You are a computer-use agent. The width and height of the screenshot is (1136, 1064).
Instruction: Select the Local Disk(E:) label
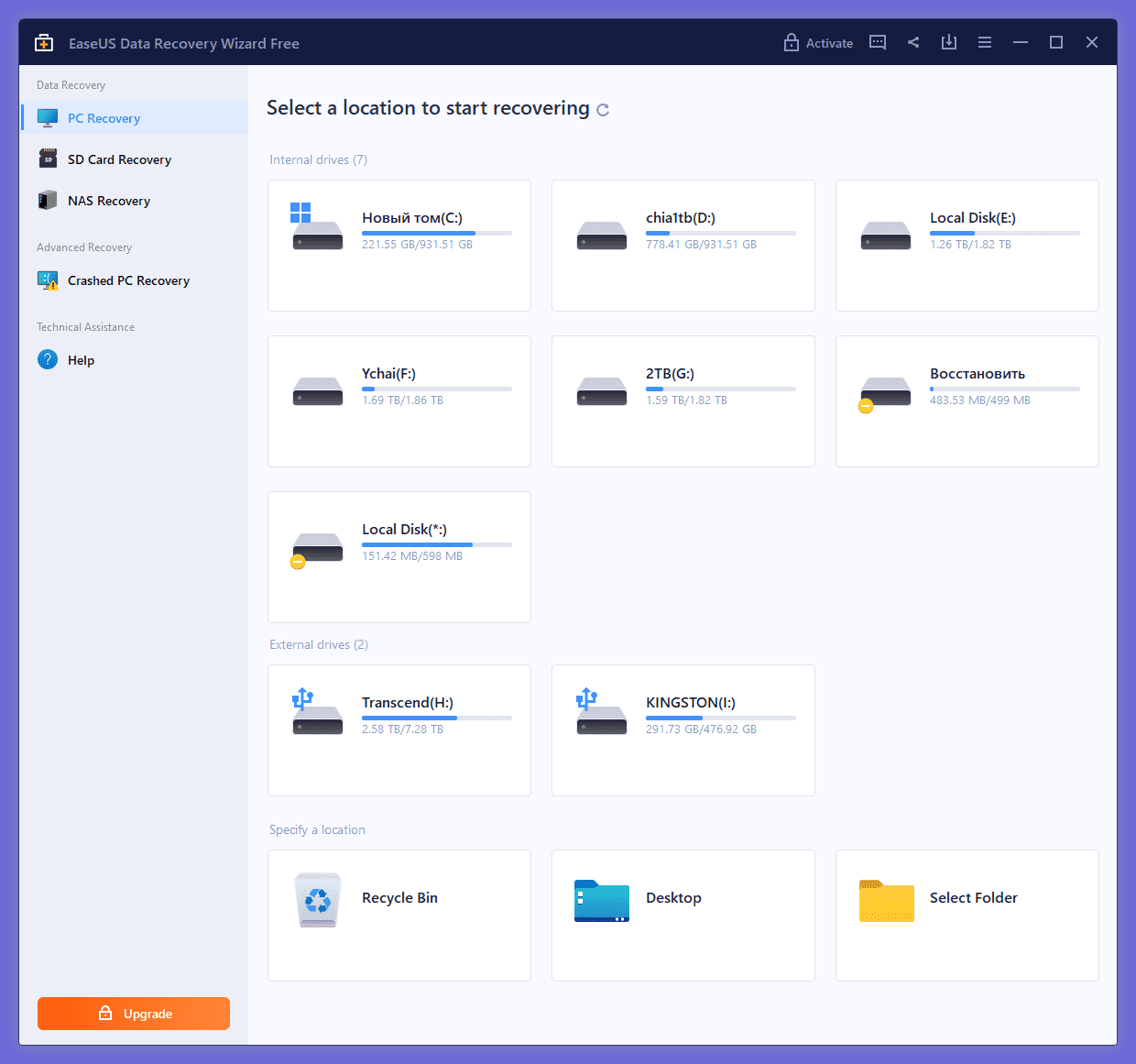coord(973,218)
